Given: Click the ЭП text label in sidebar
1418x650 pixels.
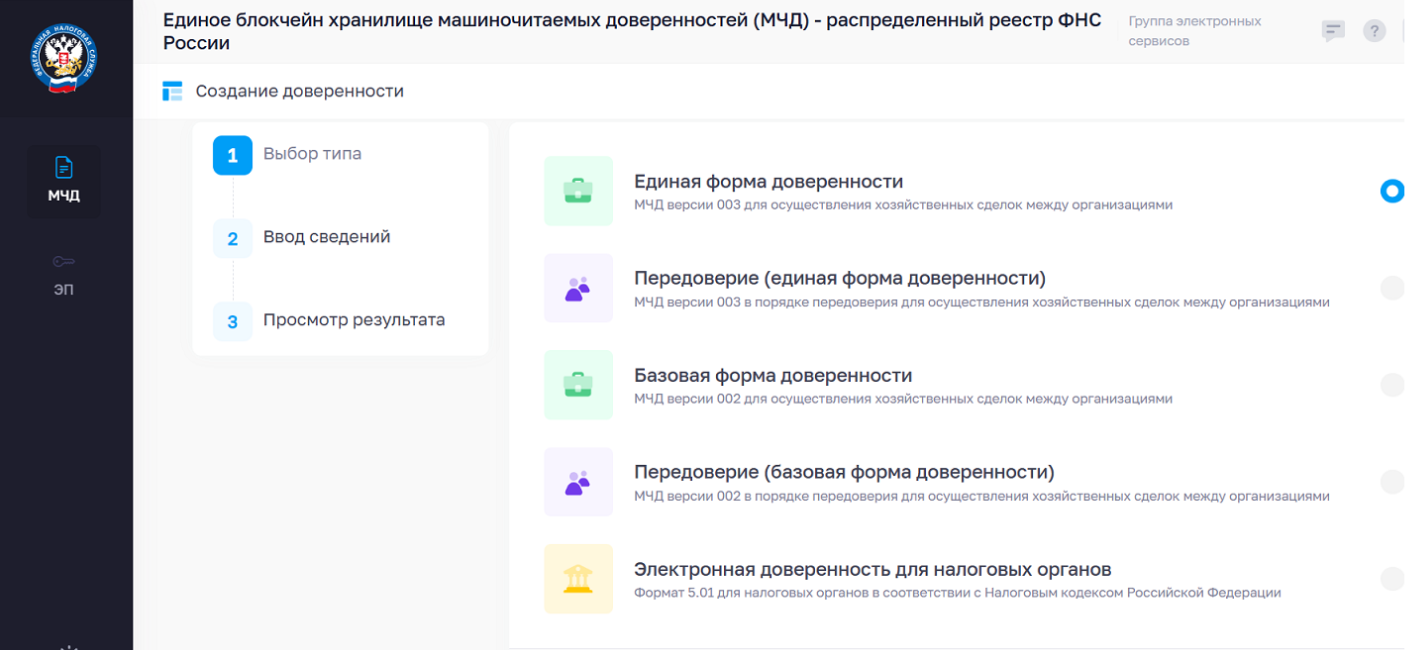Looking at the screenshot, I should click(64, 290).
